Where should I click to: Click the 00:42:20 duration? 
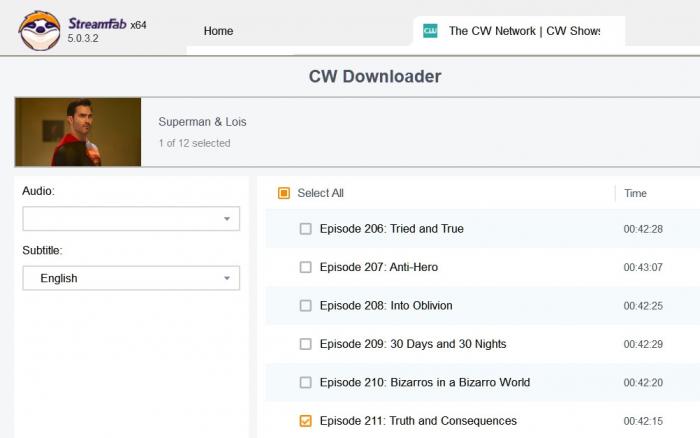[643, 383]
